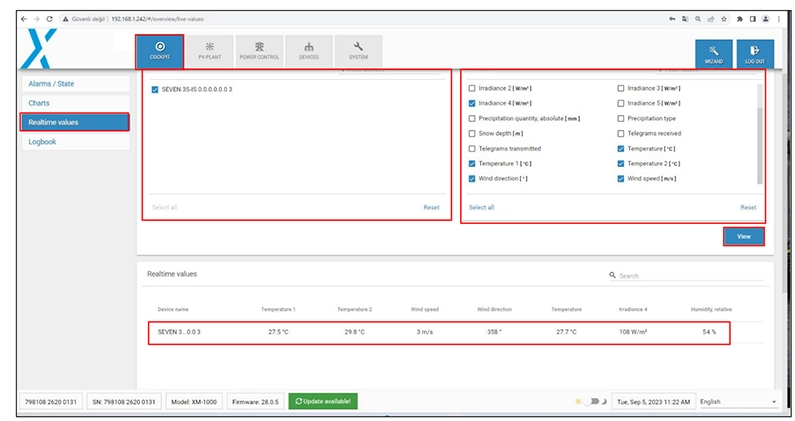
Task: Click the browser back arrow
Action: [x=24, y=19]
